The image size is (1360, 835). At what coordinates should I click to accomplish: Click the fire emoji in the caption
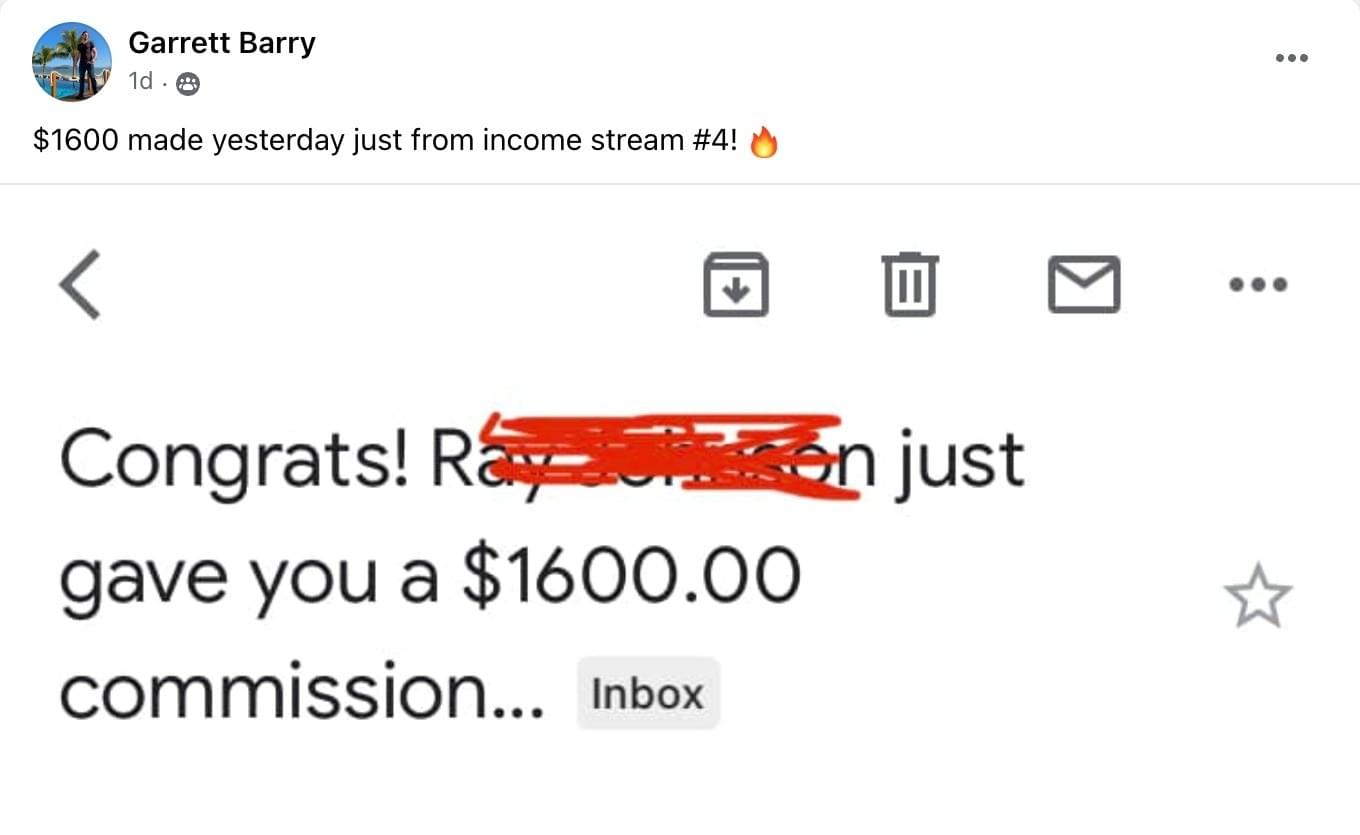click(x=763, y=142)
